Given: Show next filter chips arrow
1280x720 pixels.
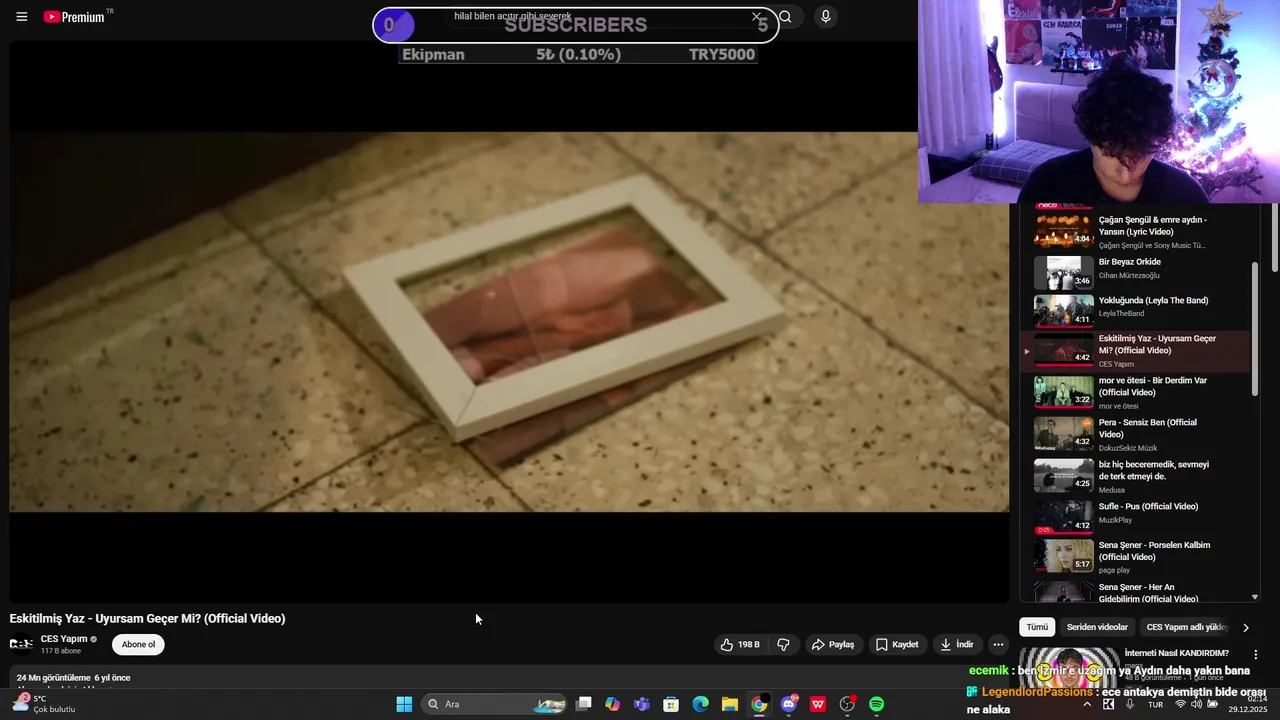Looking at the screenshot, I should pos(1245,628).
